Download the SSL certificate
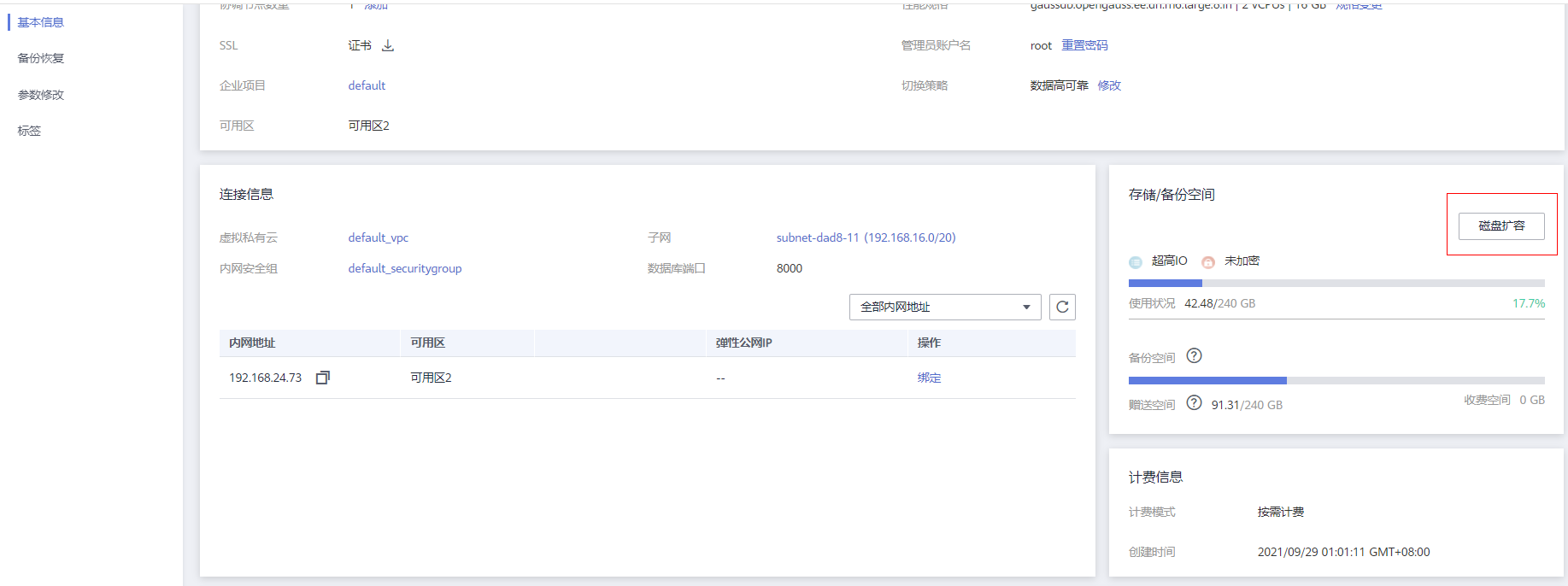 pyautogui.click(x=388, y=45)
